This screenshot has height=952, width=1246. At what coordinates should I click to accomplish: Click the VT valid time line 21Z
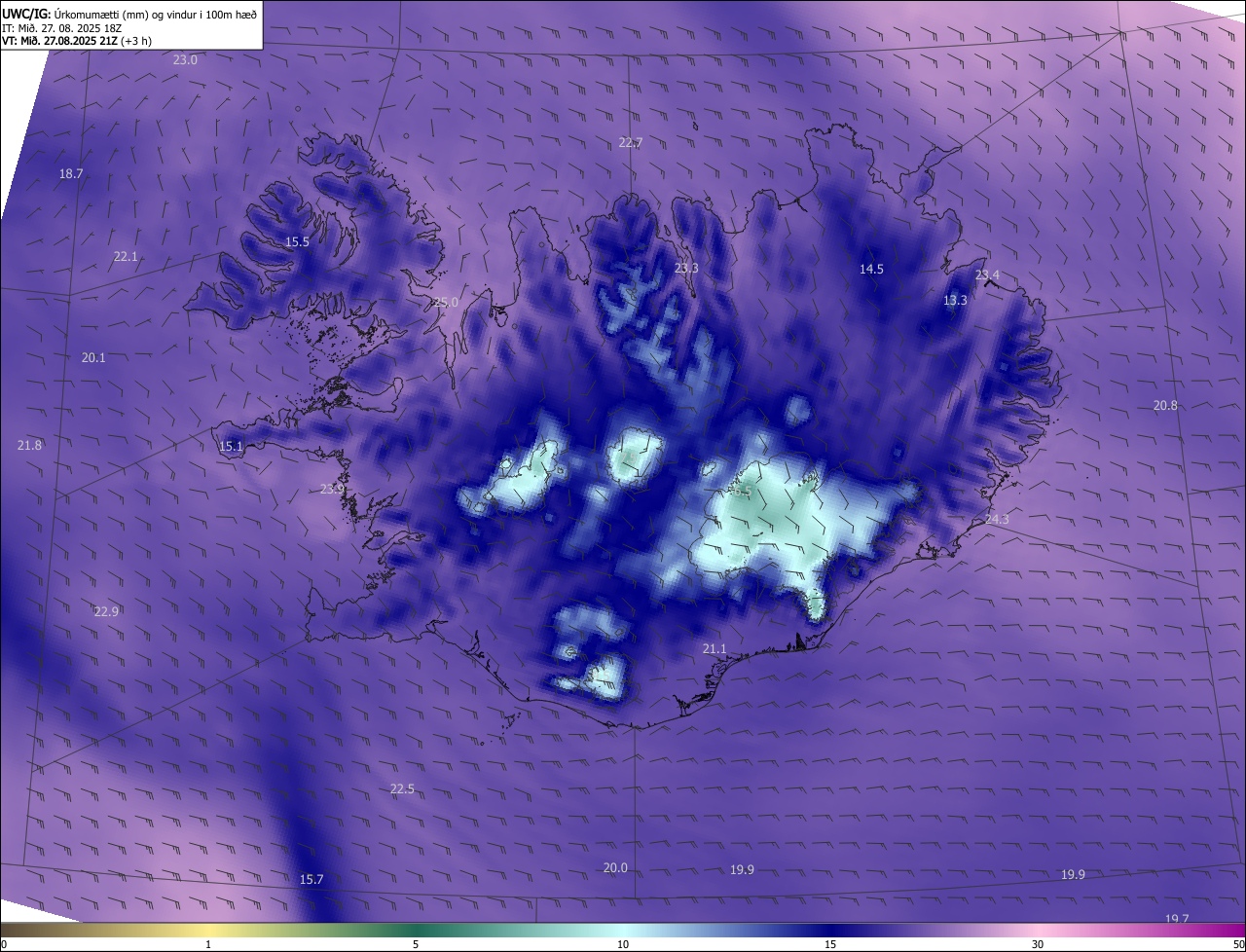point(77,41)
